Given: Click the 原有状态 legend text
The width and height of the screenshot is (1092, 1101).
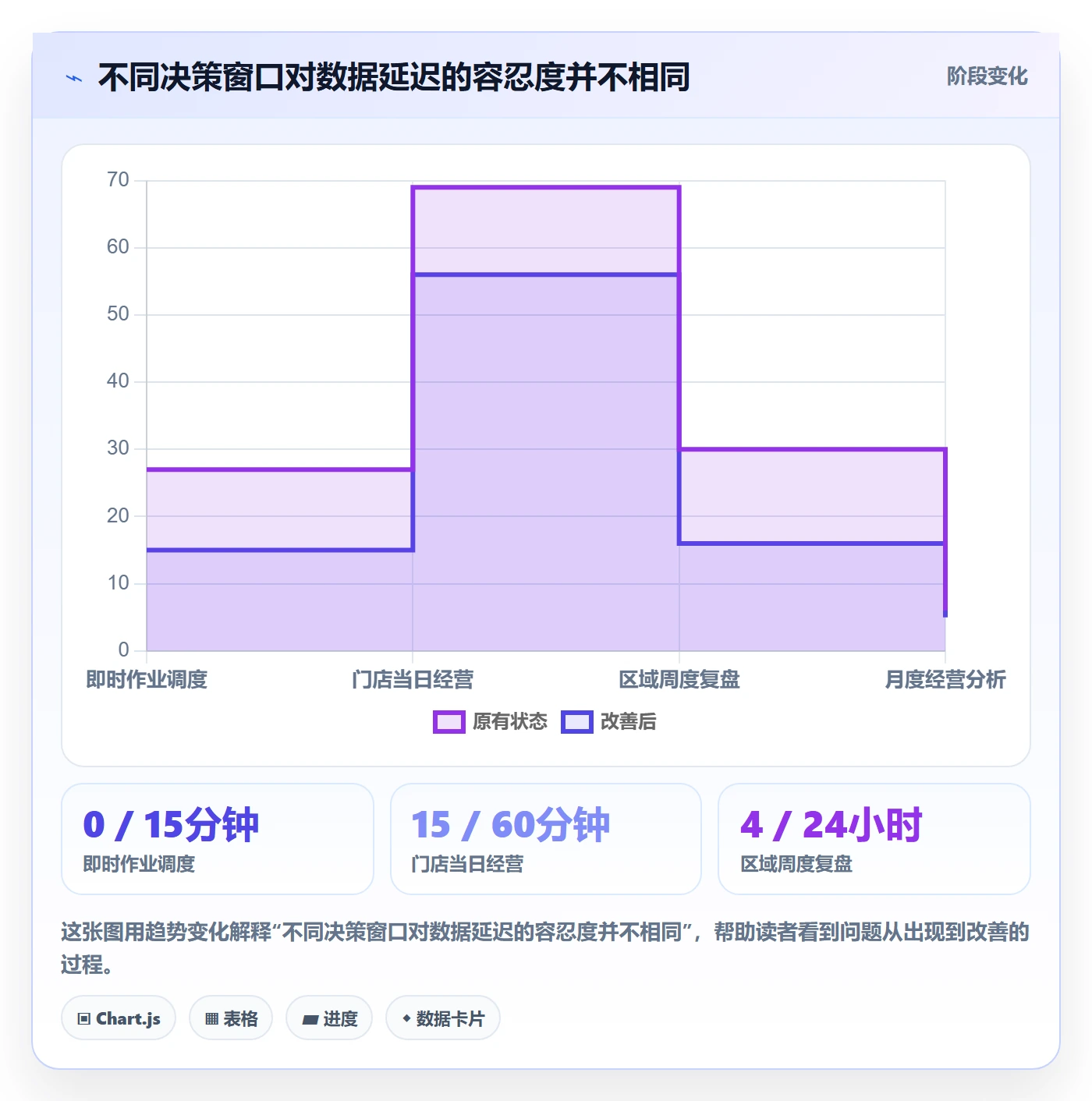Looking at the screenshot, I should coord(510,722).
